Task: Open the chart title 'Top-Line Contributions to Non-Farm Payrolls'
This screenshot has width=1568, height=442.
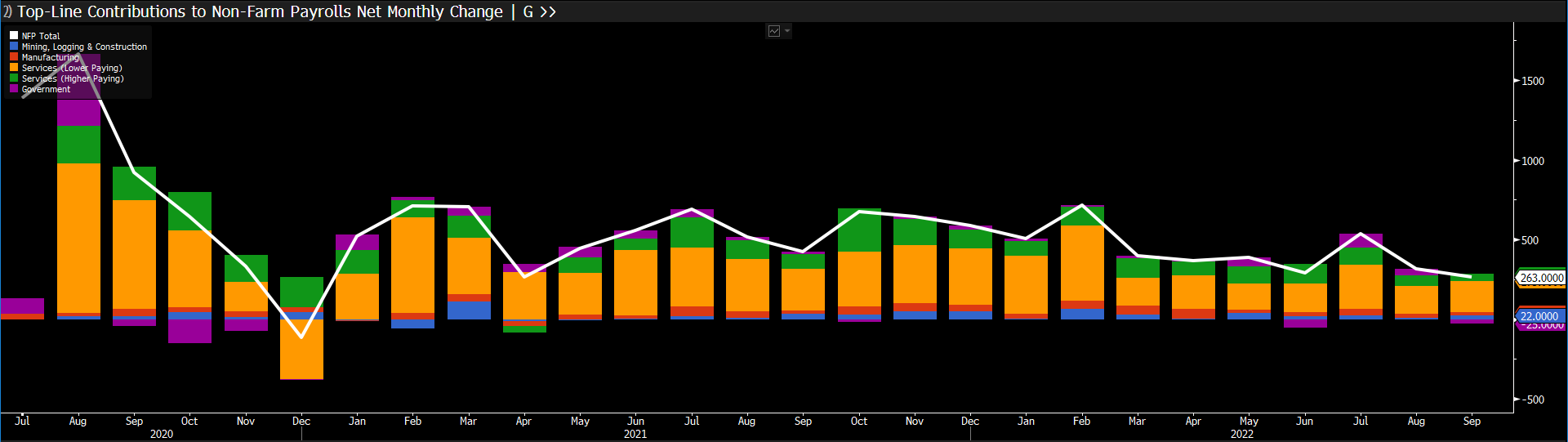Action: coord(260,11)
